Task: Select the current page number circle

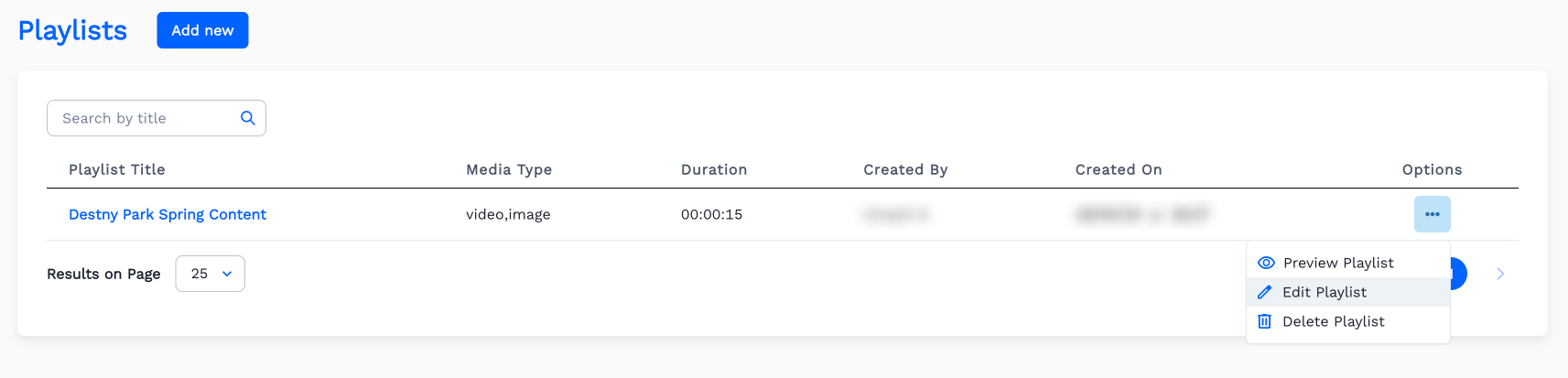Action: tap(1458, 274)
